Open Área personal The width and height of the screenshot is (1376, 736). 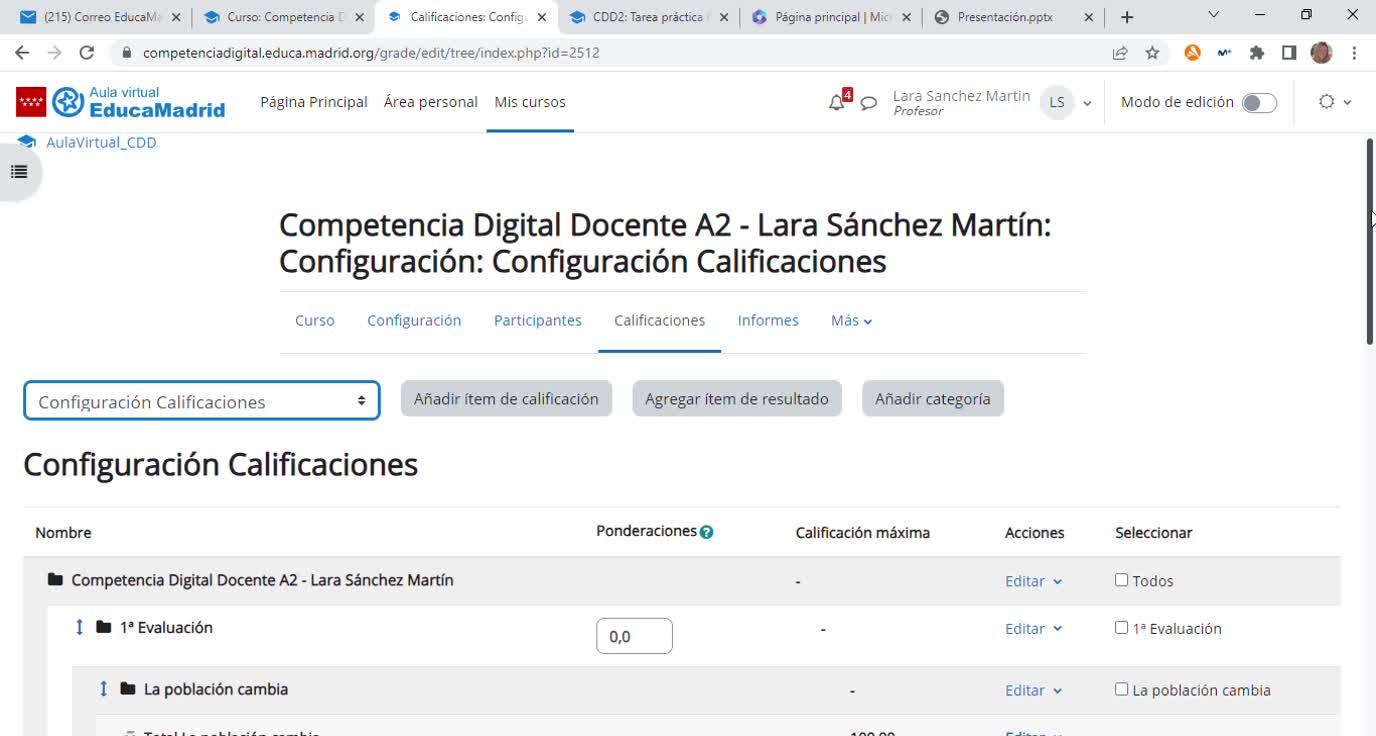click(431, 102)
